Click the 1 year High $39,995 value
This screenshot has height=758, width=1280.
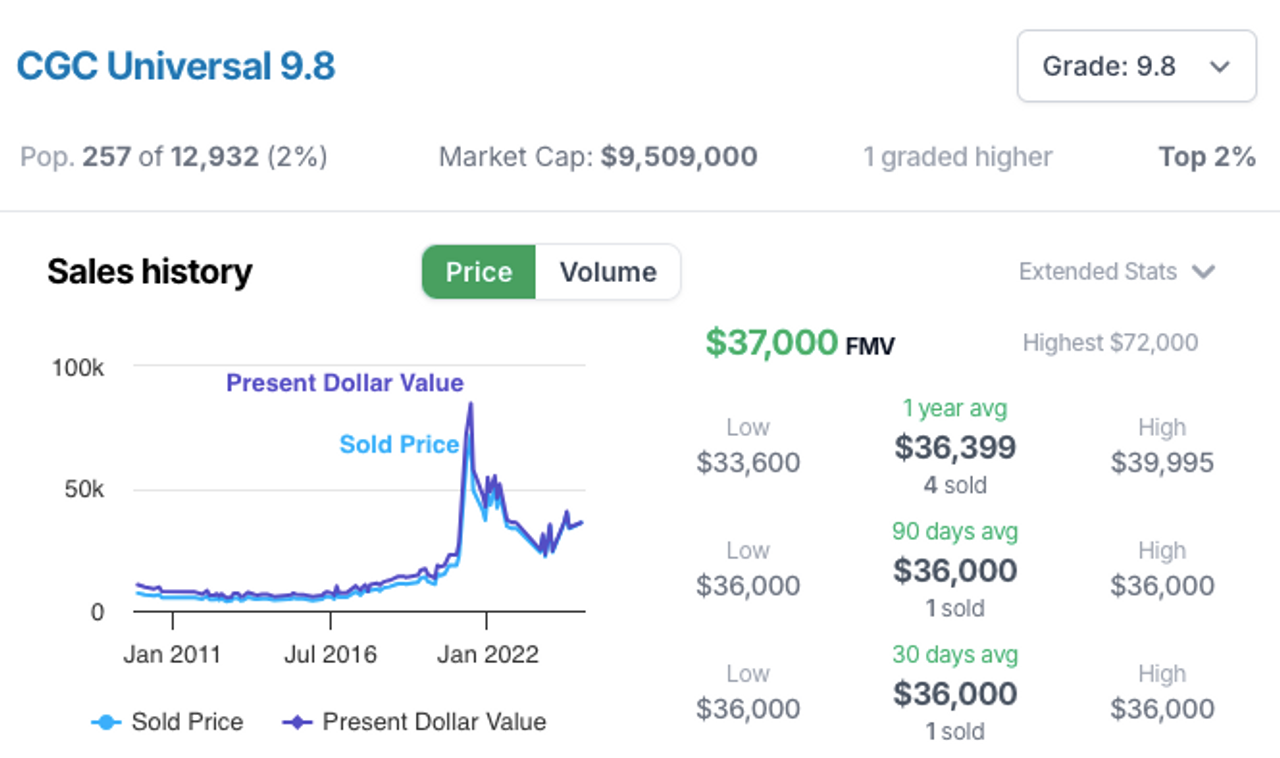pos(1162,462)
